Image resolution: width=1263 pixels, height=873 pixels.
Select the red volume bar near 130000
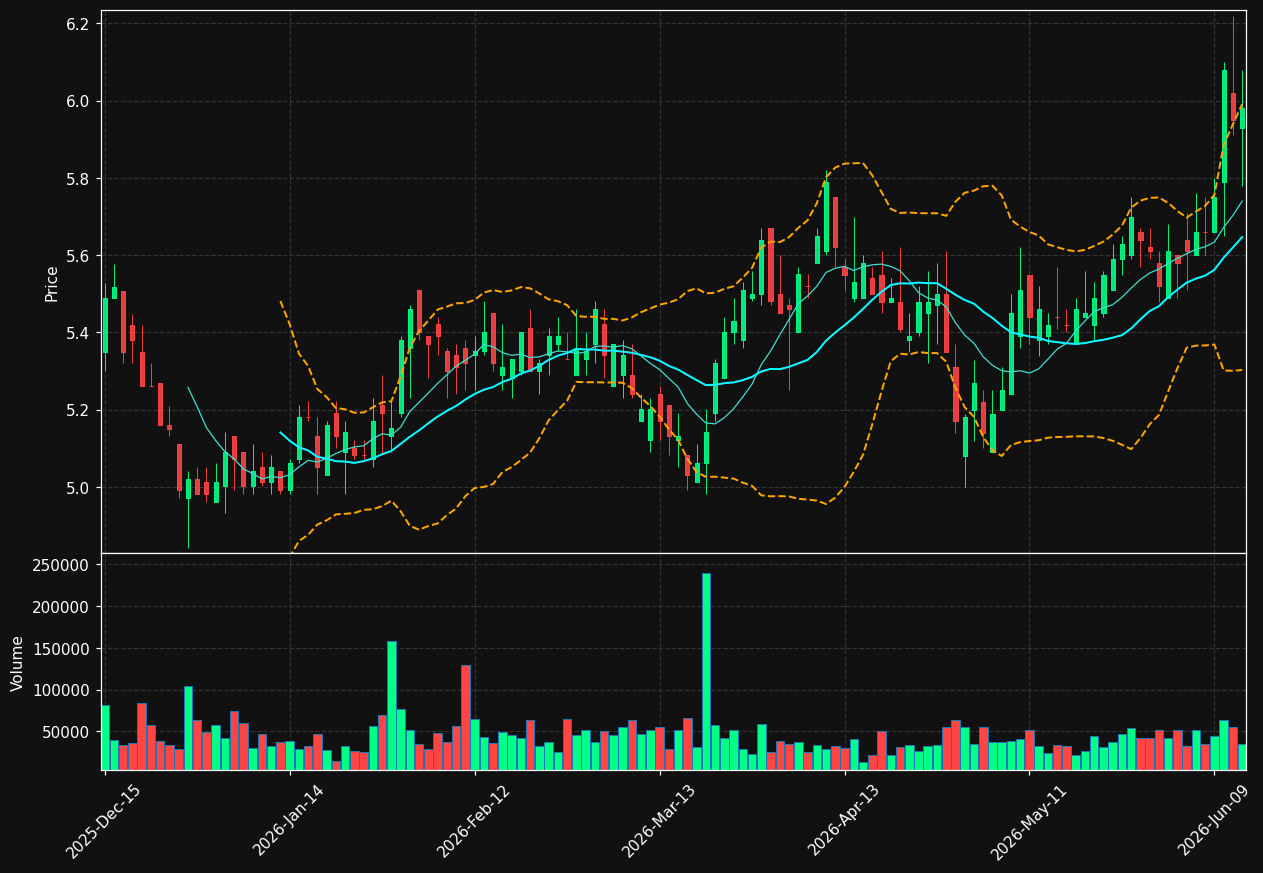(465, 717)
